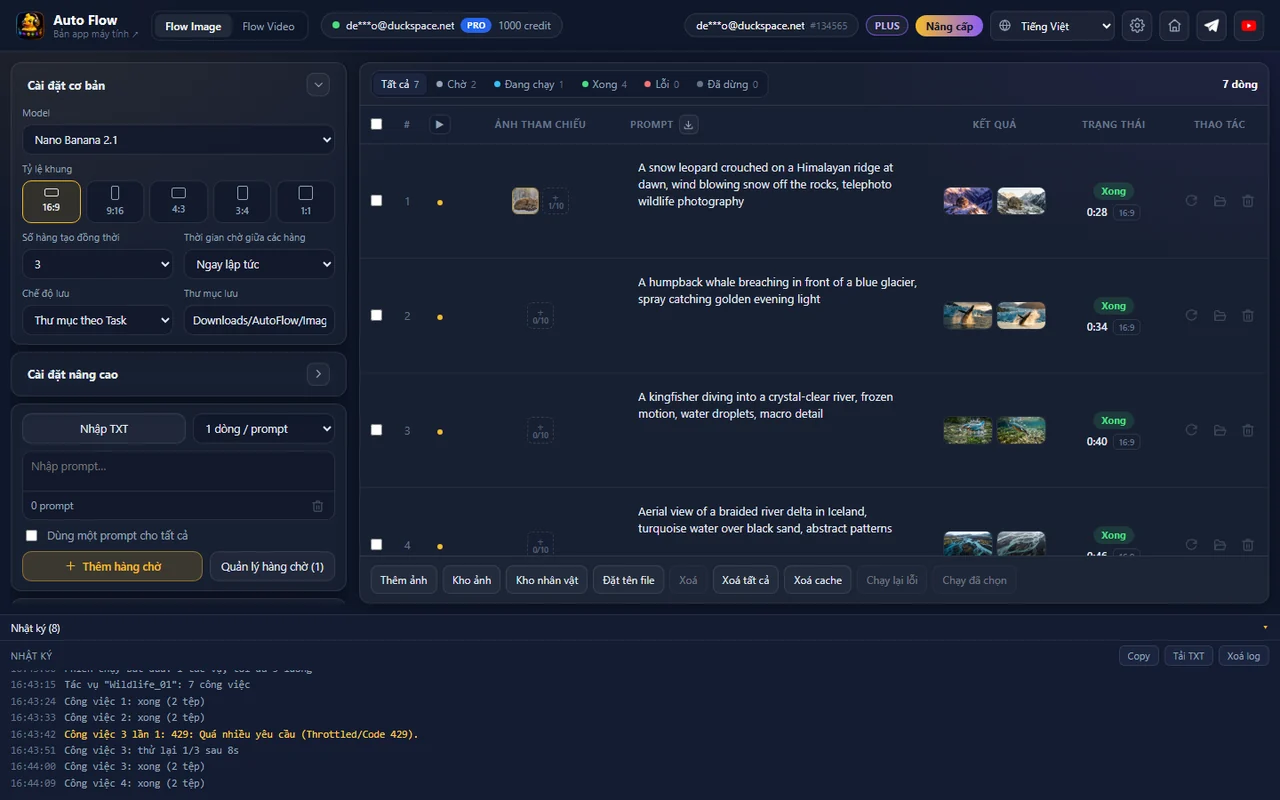This screenshot has height=800, width=1280.
Task: Click the 'Nhập TXT' button
Action: tap(104, 429)
